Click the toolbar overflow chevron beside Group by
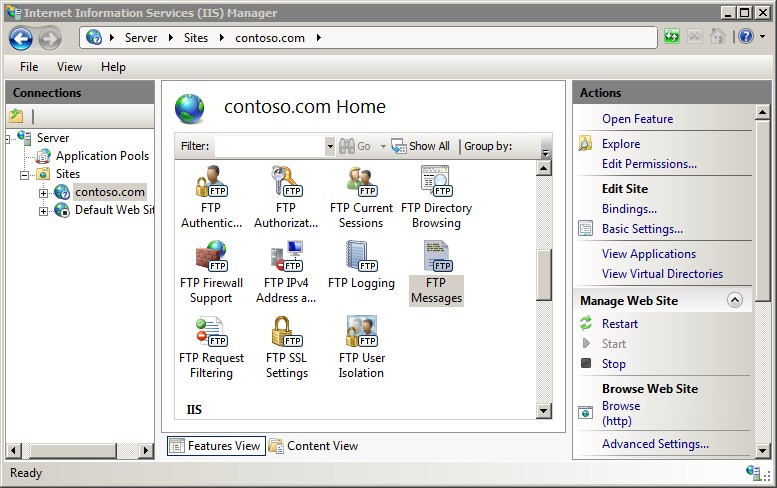The width and height of the screenshot is (777, 488). tap(546, 153)
